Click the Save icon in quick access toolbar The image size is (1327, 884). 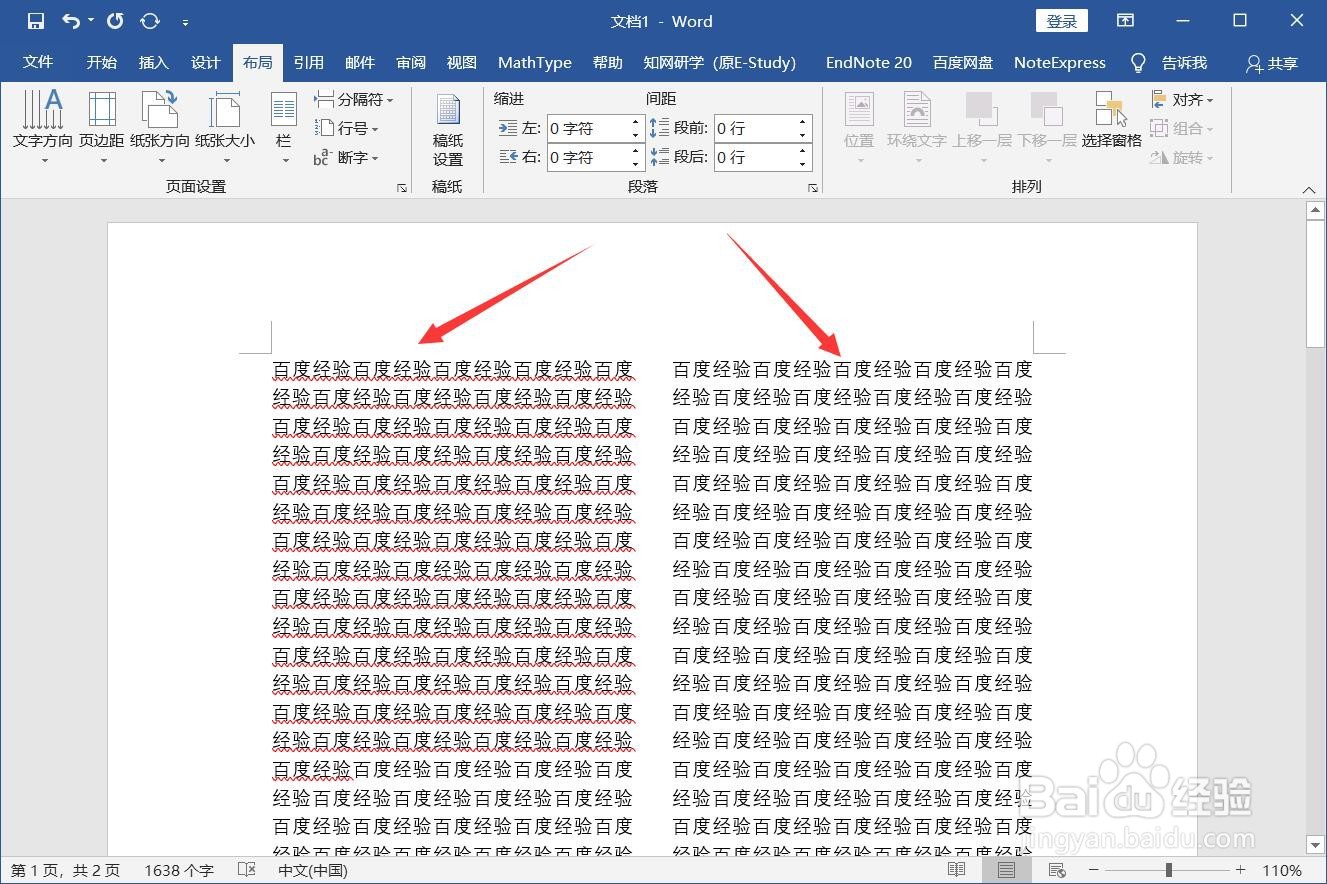click(36, 21)
